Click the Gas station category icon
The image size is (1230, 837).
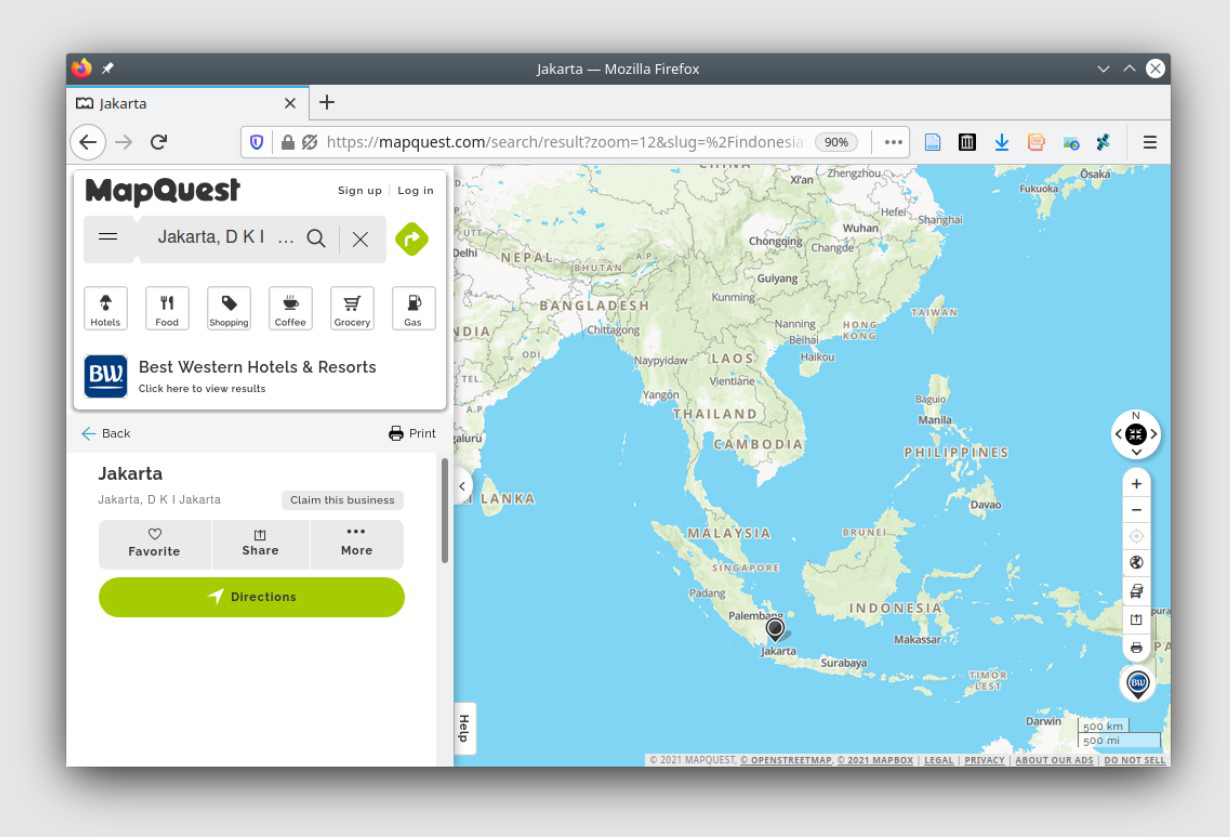(x=413, y=307)
